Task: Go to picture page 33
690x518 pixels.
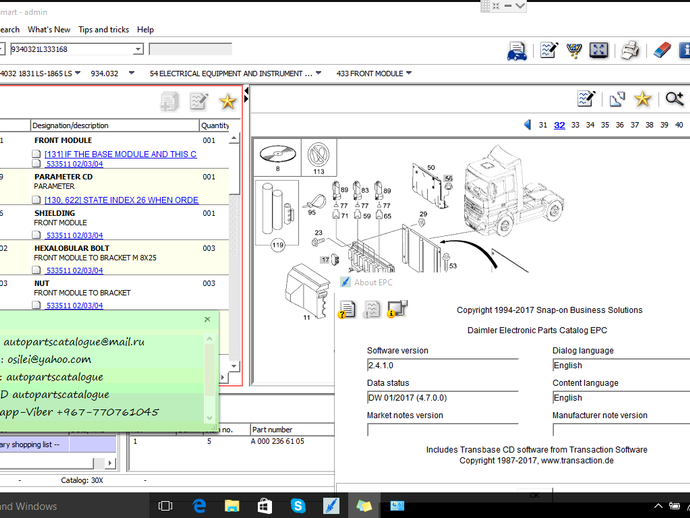Action: pyautogui.click(x=575, y=125)
